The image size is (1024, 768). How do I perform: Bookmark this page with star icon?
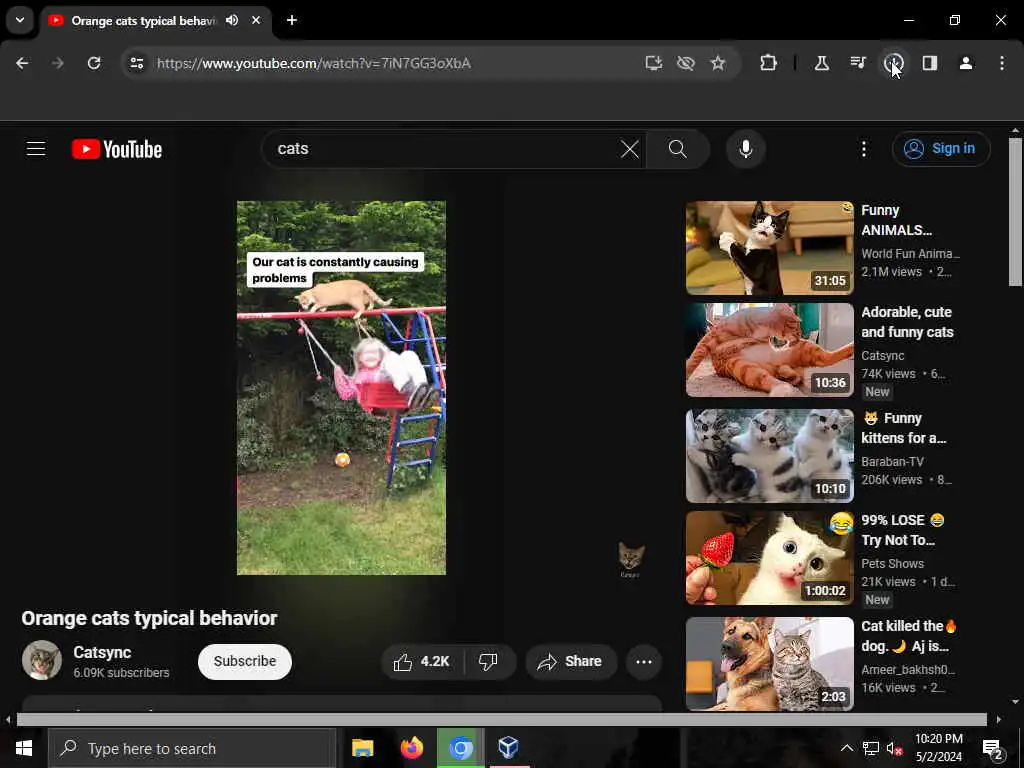click(718, 63)
